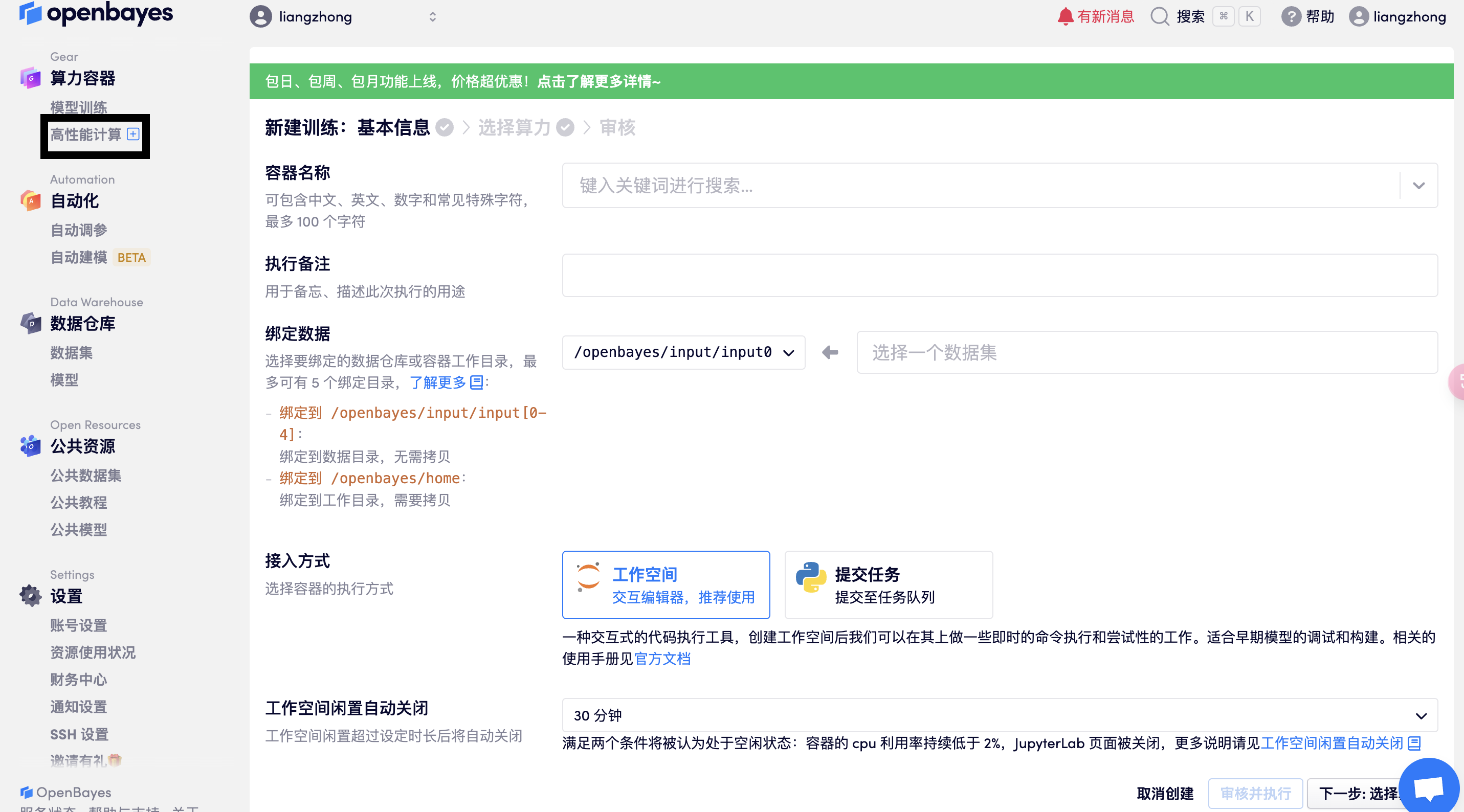The width and height of the screenshot is (1464, 812).
Task: Click the 公共资源 Open Resources icon
Action: tap(31, 446)
